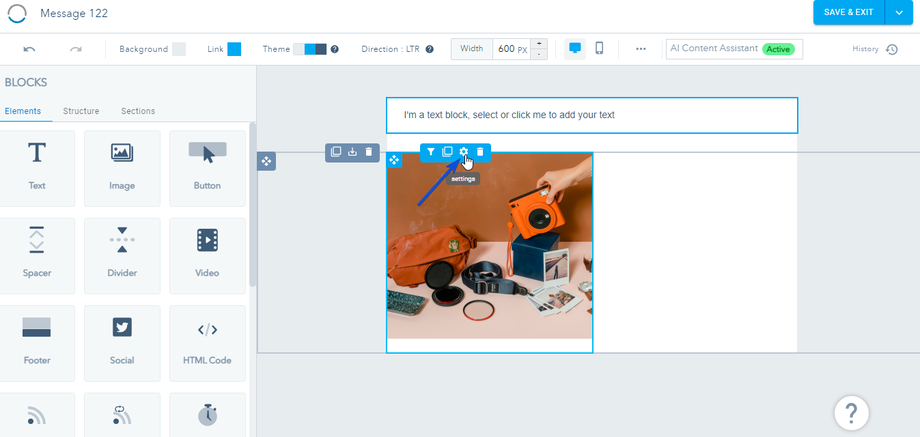This screenshot has height=437, width=920.
Task: Select the Sections tab
Action: pyautogui.click(x=138, y=111)
